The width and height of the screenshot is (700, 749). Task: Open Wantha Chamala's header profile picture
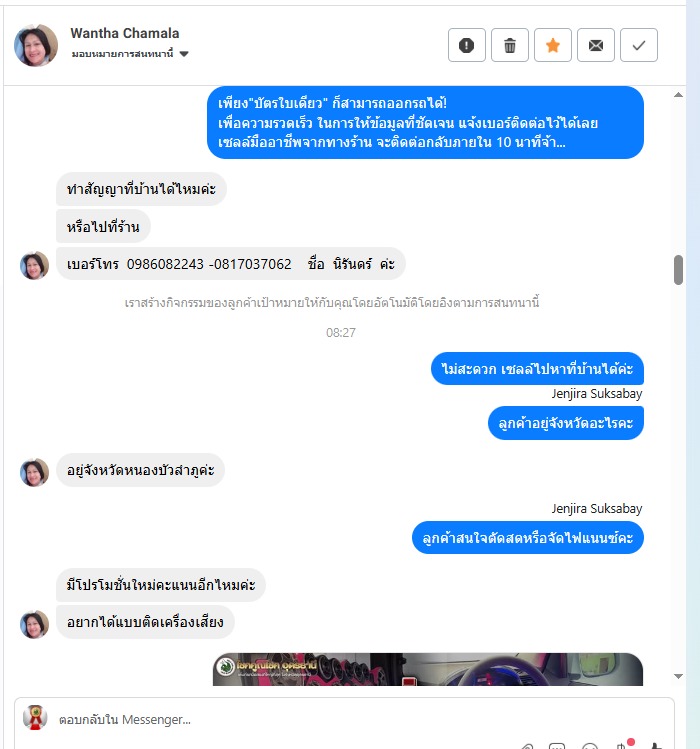click(36, 45)
